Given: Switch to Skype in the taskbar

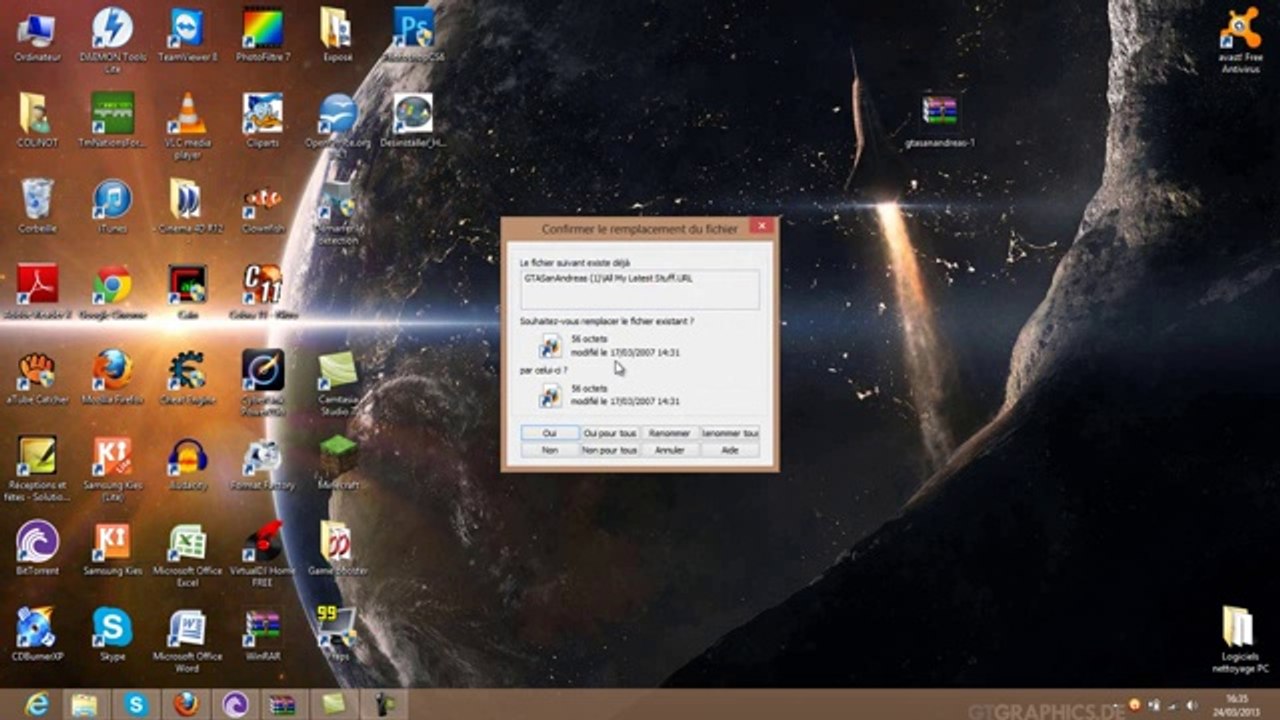Looking at the screenshot, I should 136,704.
